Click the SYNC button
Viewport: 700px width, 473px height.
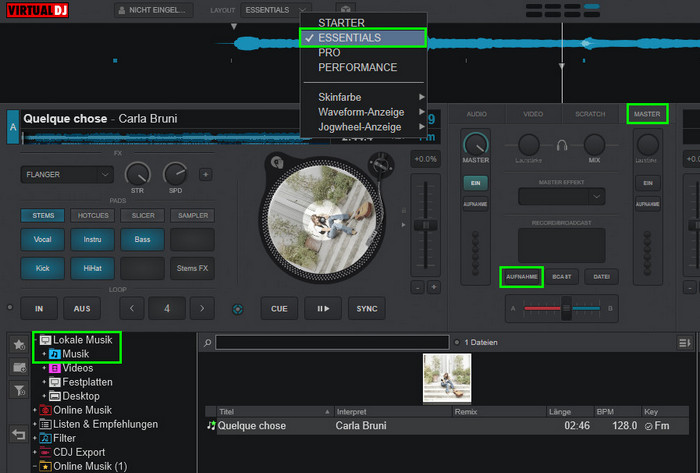(x=367, y=309)
